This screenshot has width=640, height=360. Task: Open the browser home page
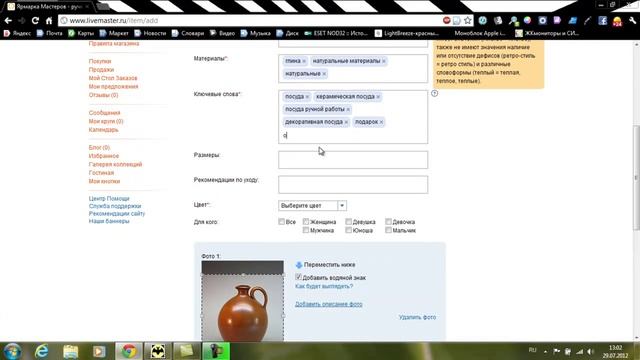pyautogui.click(x=49, y=20)
